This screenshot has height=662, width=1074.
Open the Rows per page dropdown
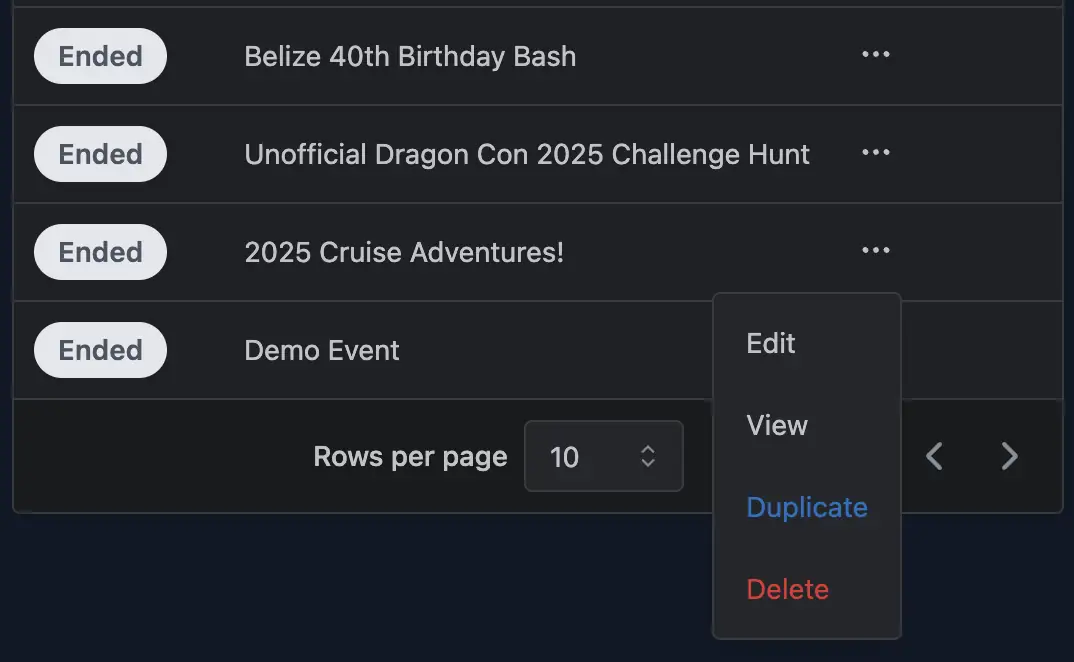(603, 456)
